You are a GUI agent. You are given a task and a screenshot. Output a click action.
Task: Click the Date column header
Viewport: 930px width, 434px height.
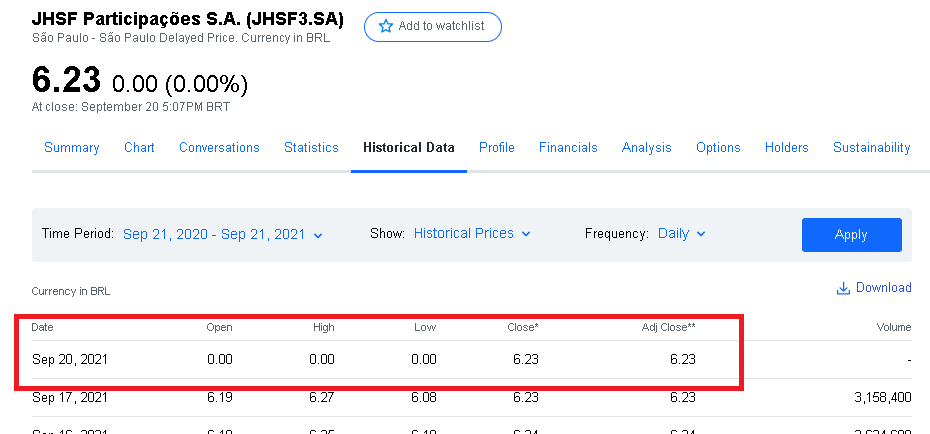pos(42,327)
